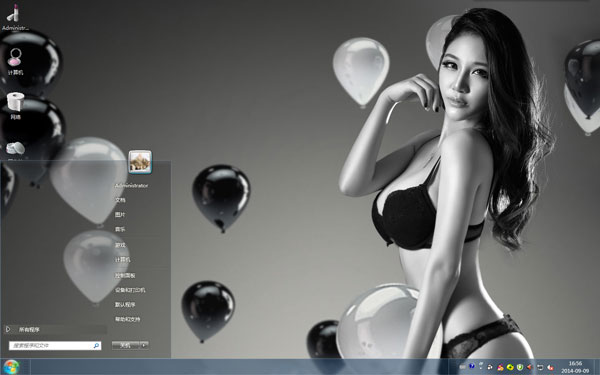Viewport: 600px width, 375px height.
Task: Click the user account picture thumbnail
Action: click(140, 162)
